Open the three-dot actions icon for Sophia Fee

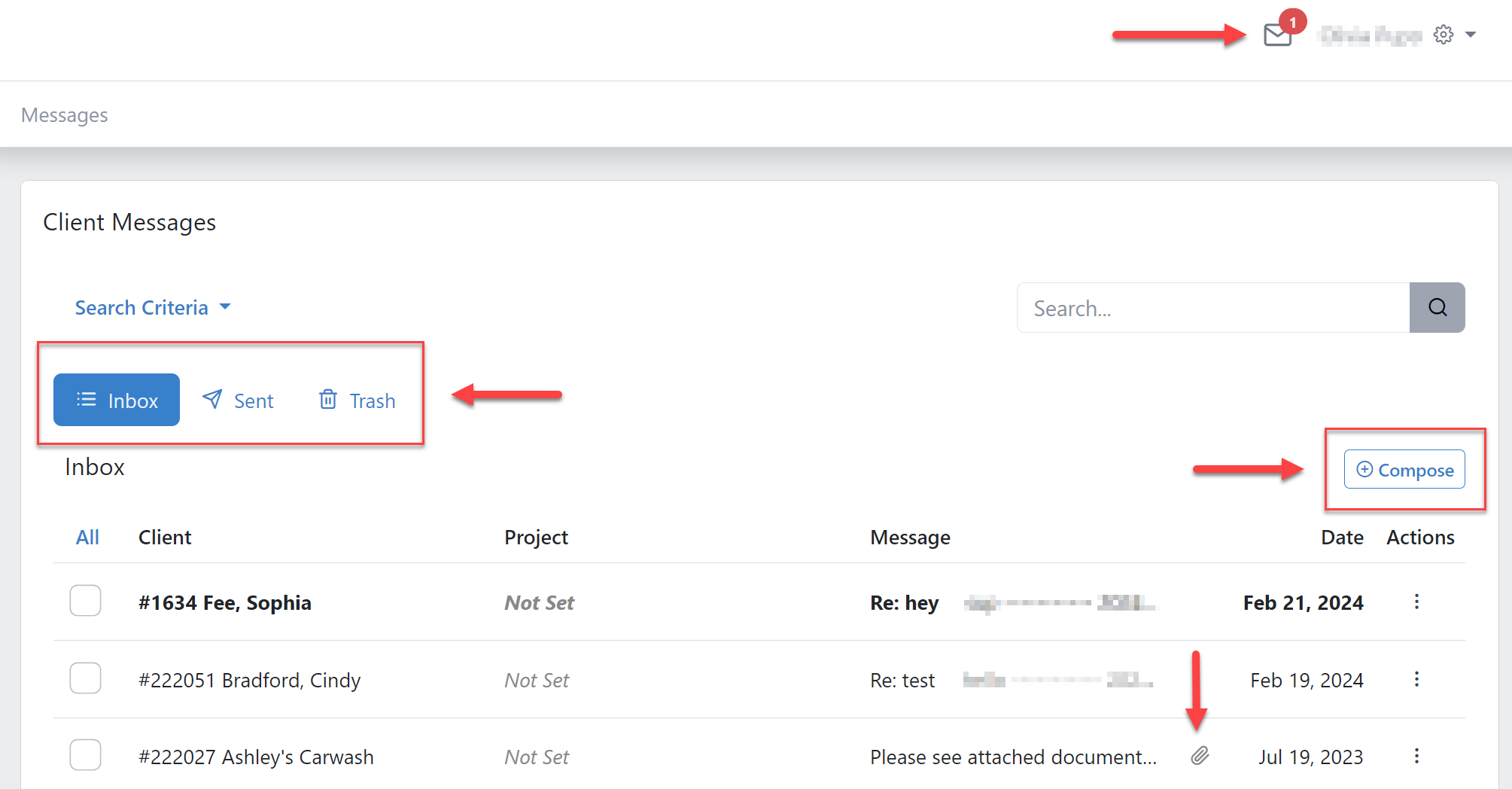click(1416, 602)
